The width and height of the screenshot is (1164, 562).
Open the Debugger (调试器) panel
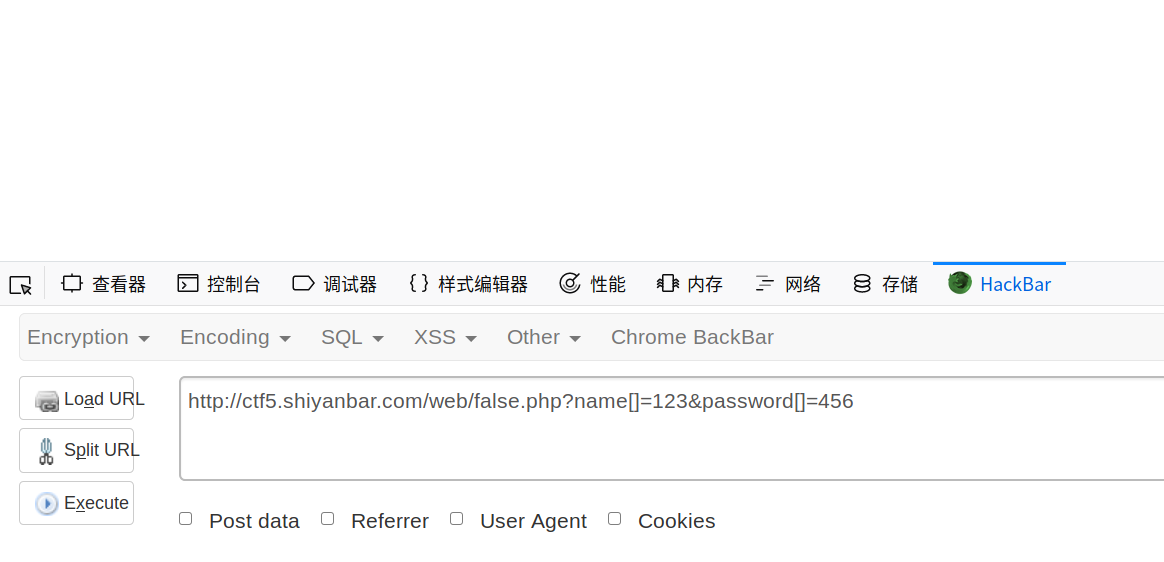tap(335, 284)
